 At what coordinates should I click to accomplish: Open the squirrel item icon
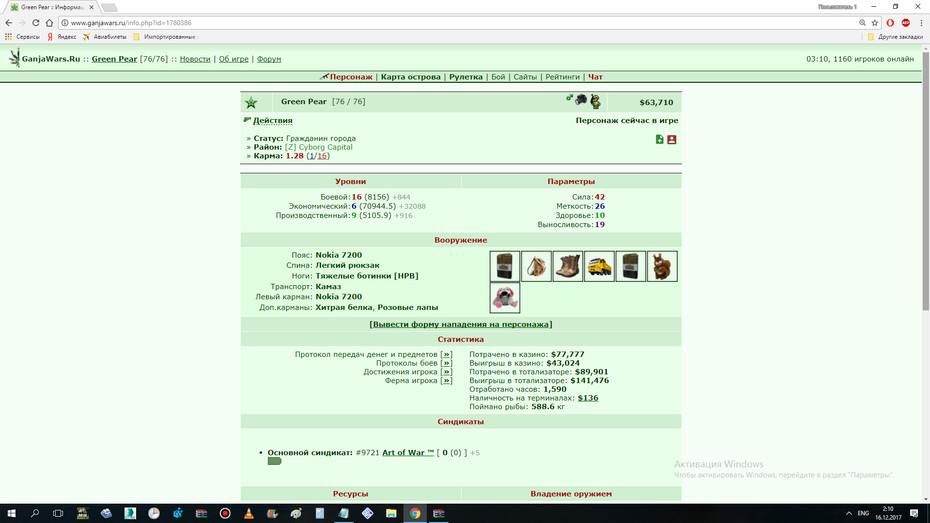tap(662, 266)
